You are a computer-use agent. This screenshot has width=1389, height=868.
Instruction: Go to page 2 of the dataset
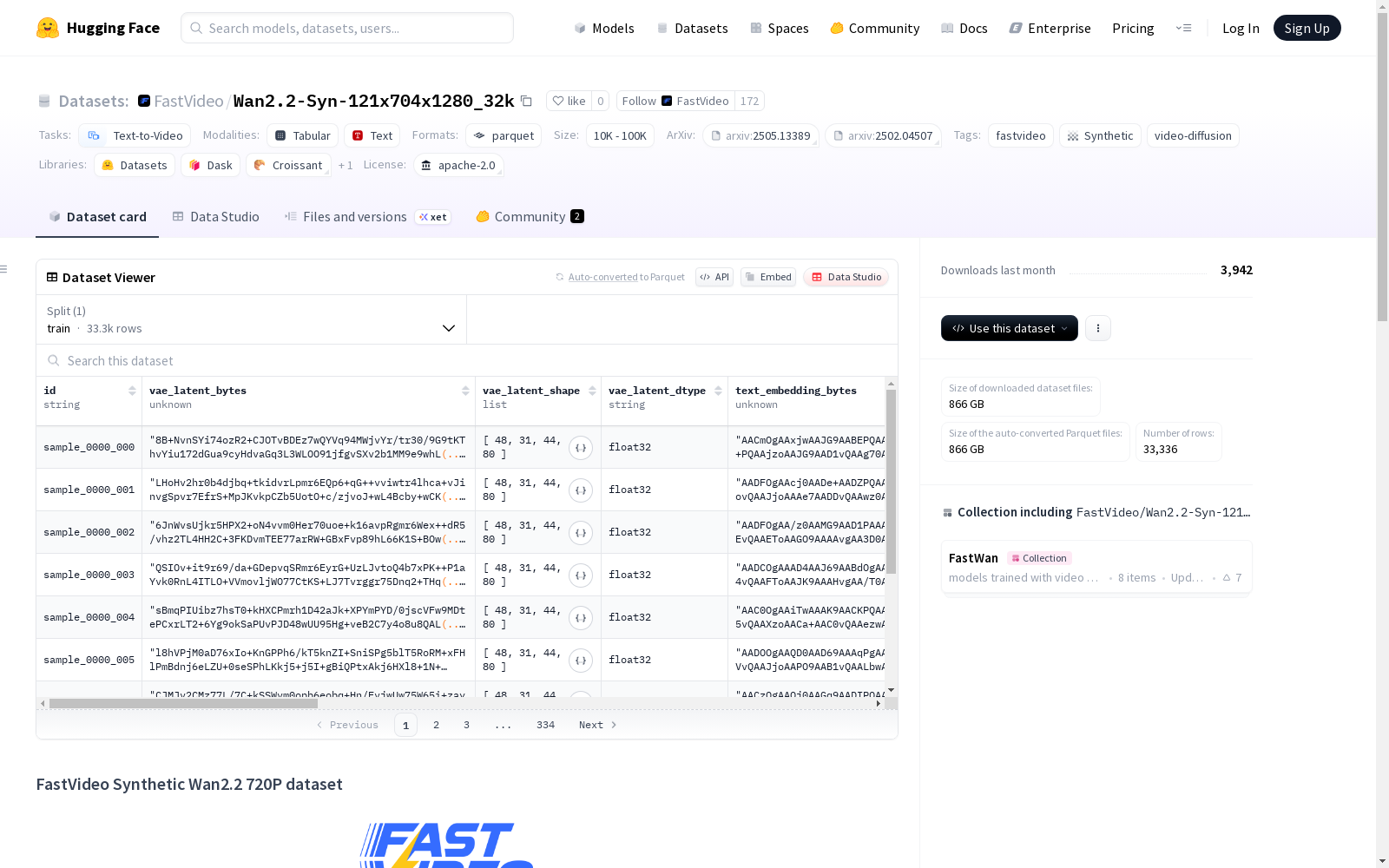click(436, 725)
